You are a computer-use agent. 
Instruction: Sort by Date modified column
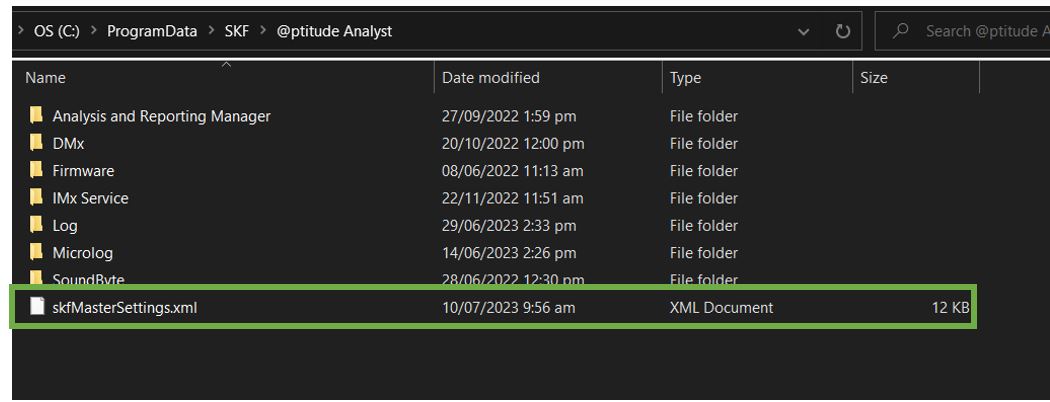(x=490, y=78)
